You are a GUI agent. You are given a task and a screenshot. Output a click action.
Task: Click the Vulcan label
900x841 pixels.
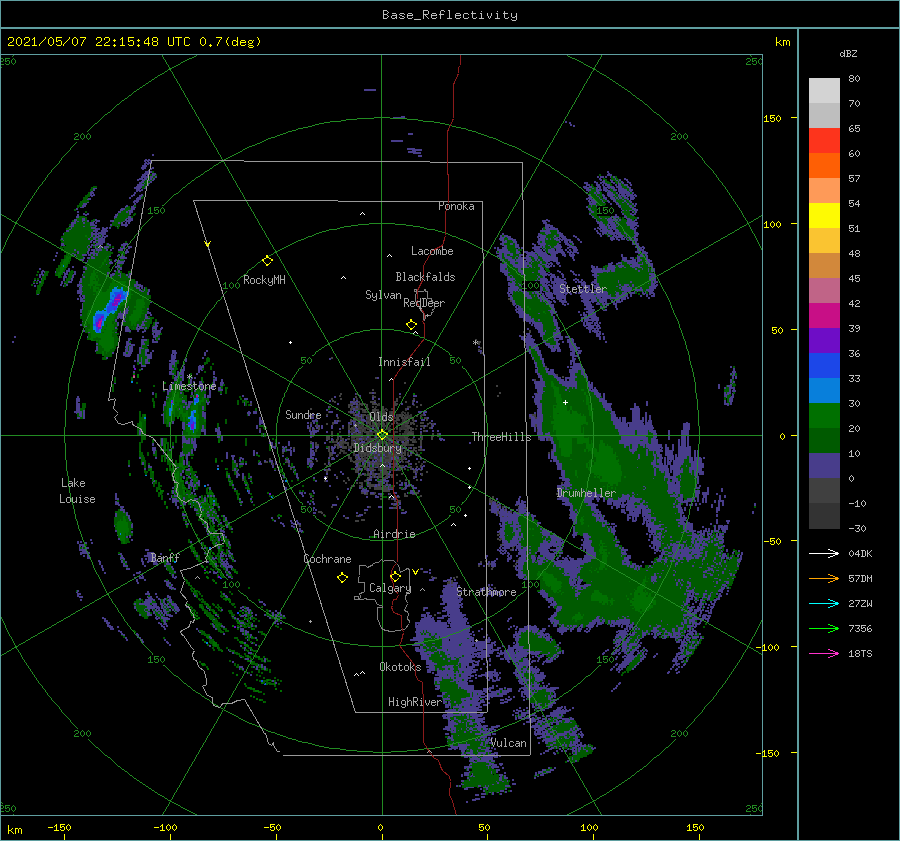(509, 743)
